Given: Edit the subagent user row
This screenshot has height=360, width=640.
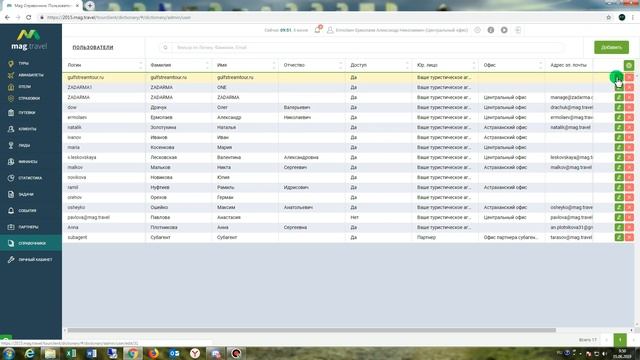Looking at the screenshot, I should [x=619, y=237].
